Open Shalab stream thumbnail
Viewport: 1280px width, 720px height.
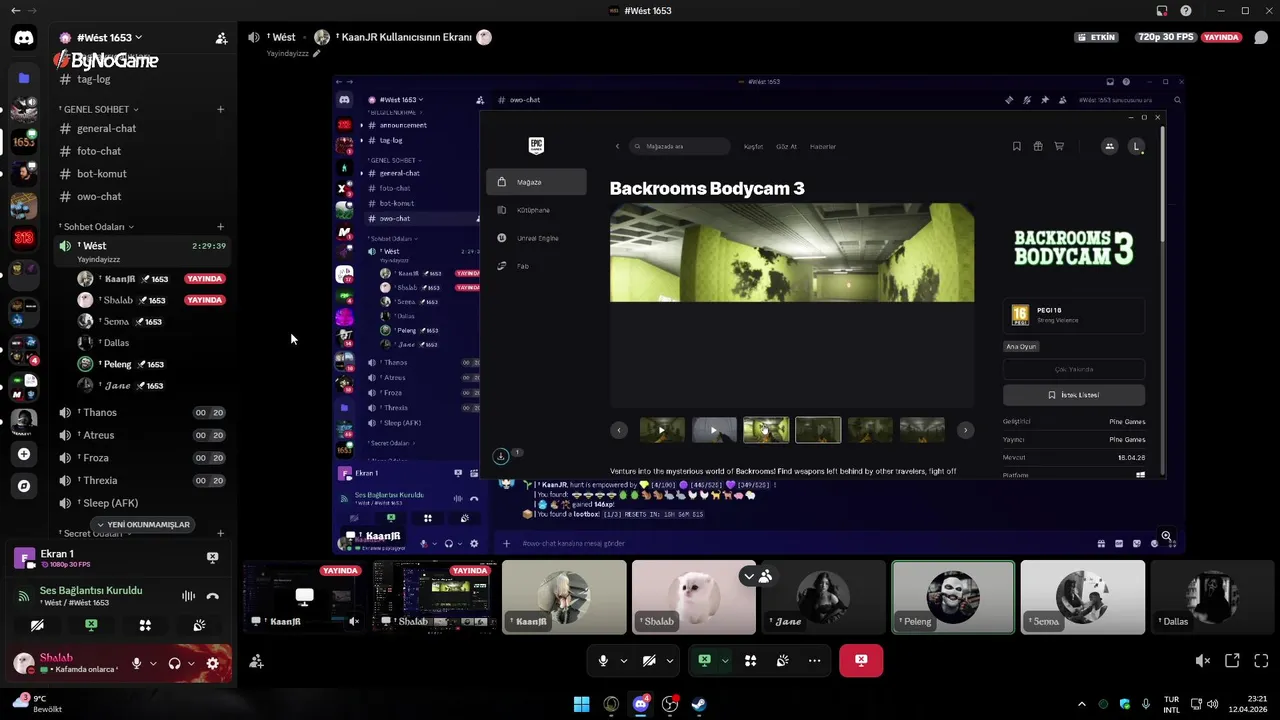(x=434, y=597)
